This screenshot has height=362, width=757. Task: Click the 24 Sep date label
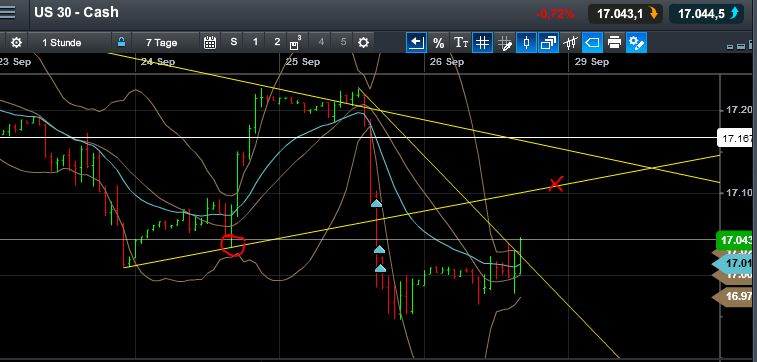(158, 62)
